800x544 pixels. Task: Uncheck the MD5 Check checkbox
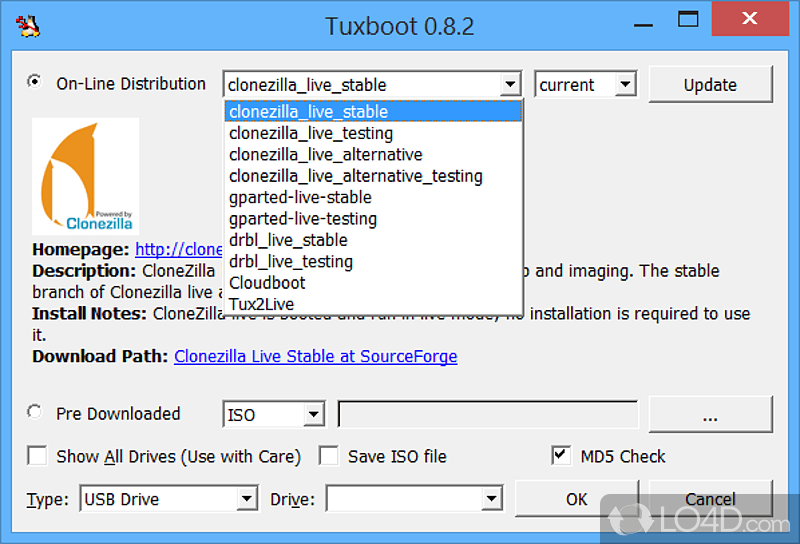tap(561, 456)
